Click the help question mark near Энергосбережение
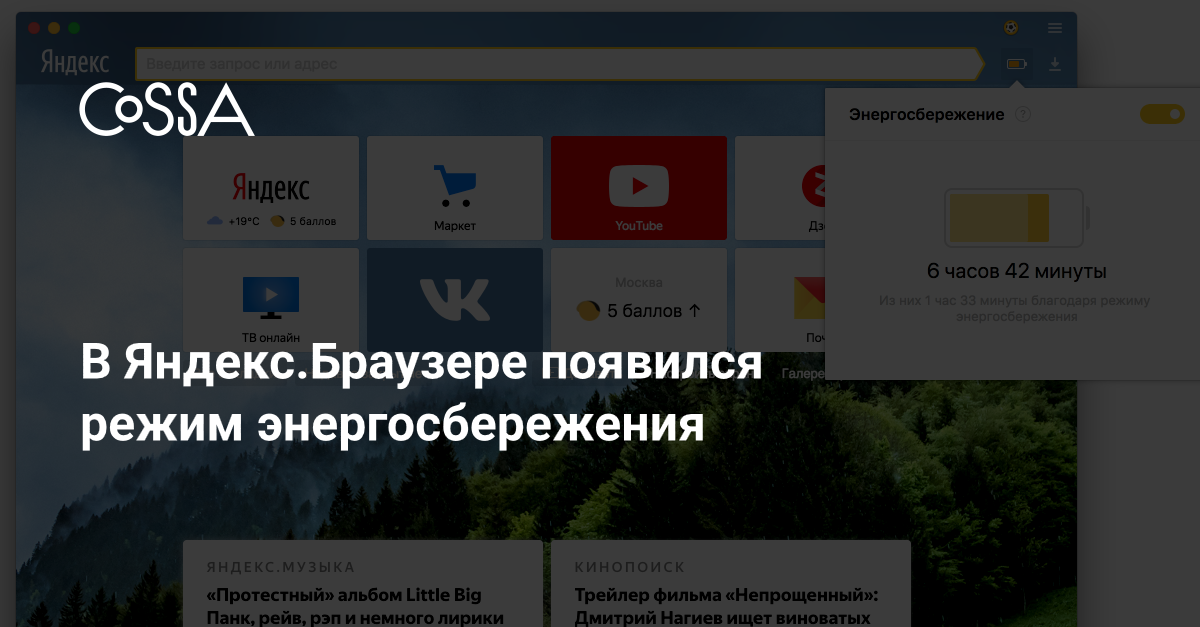This screenshot has height=627, width=1200. tap(1022, 115)
